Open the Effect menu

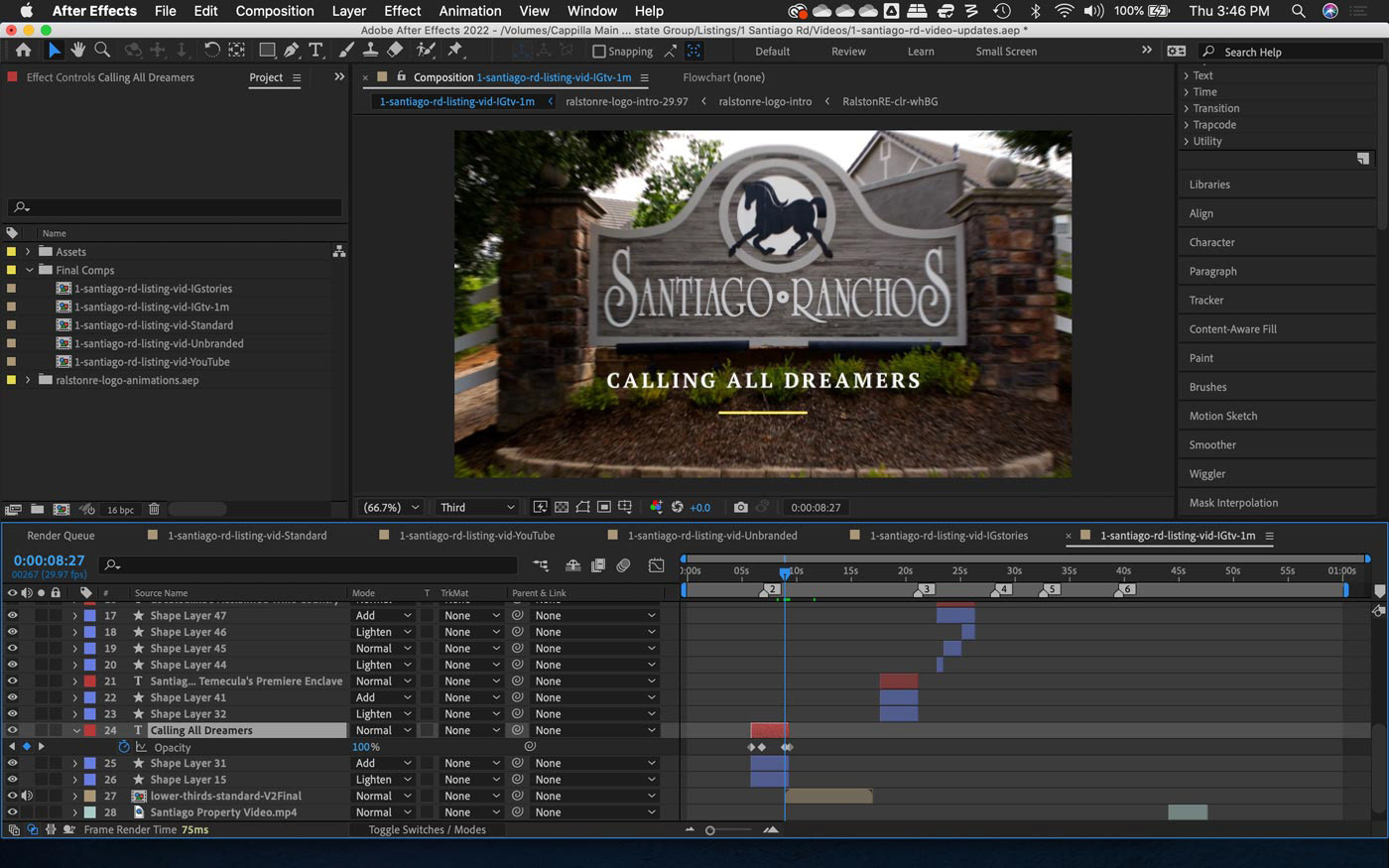tap(402, 11)
